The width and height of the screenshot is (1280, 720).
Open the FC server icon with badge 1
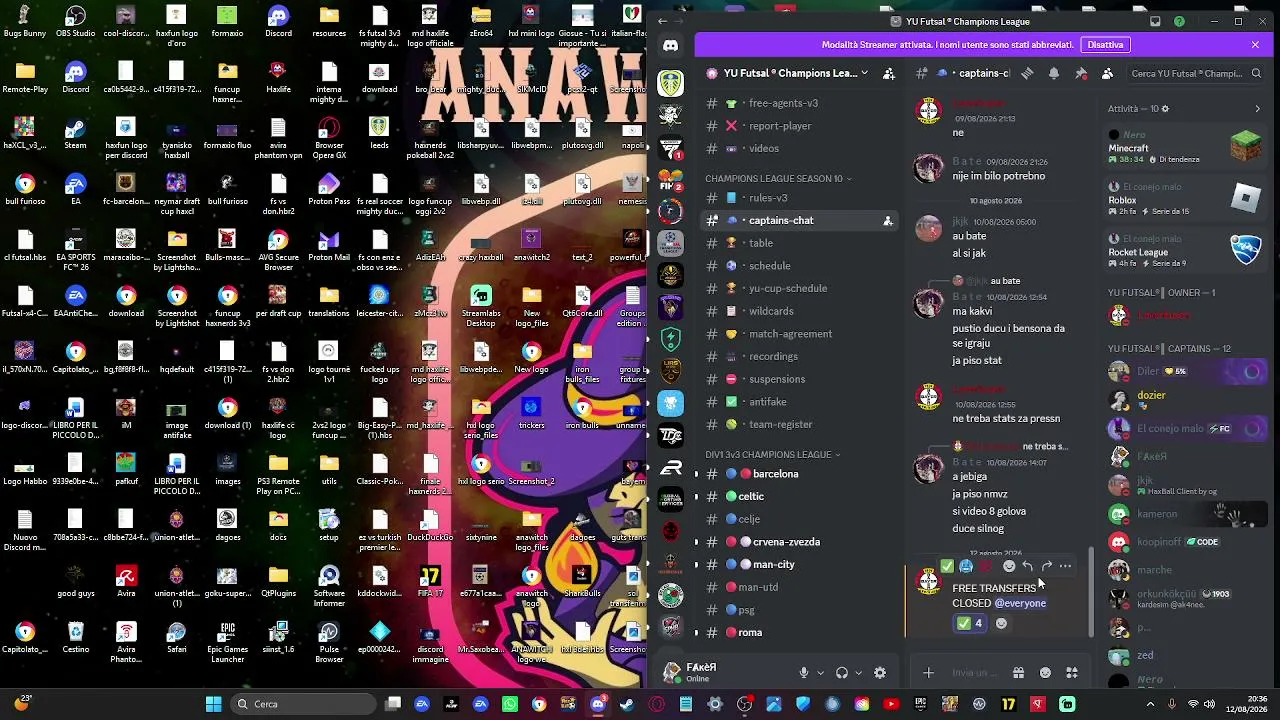point(670,147)
